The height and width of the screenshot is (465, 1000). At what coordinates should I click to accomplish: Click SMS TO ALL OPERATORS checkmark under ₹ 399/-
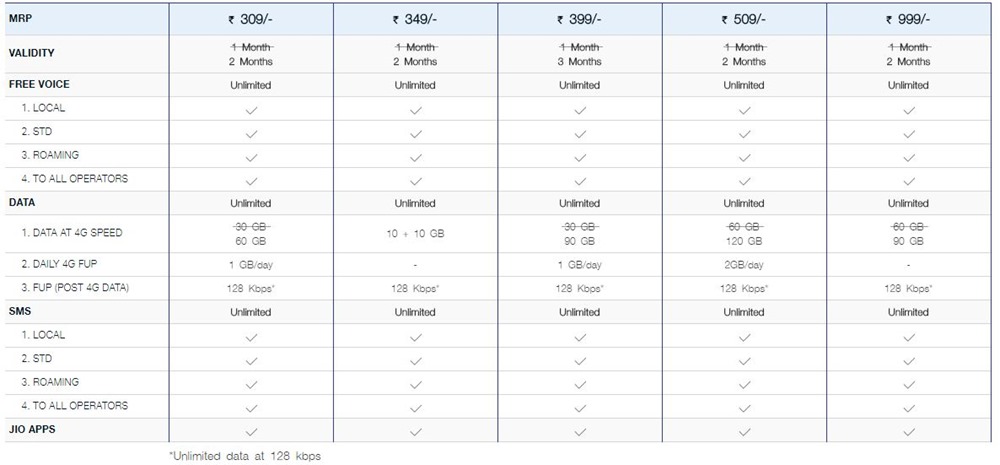[580, 408]
